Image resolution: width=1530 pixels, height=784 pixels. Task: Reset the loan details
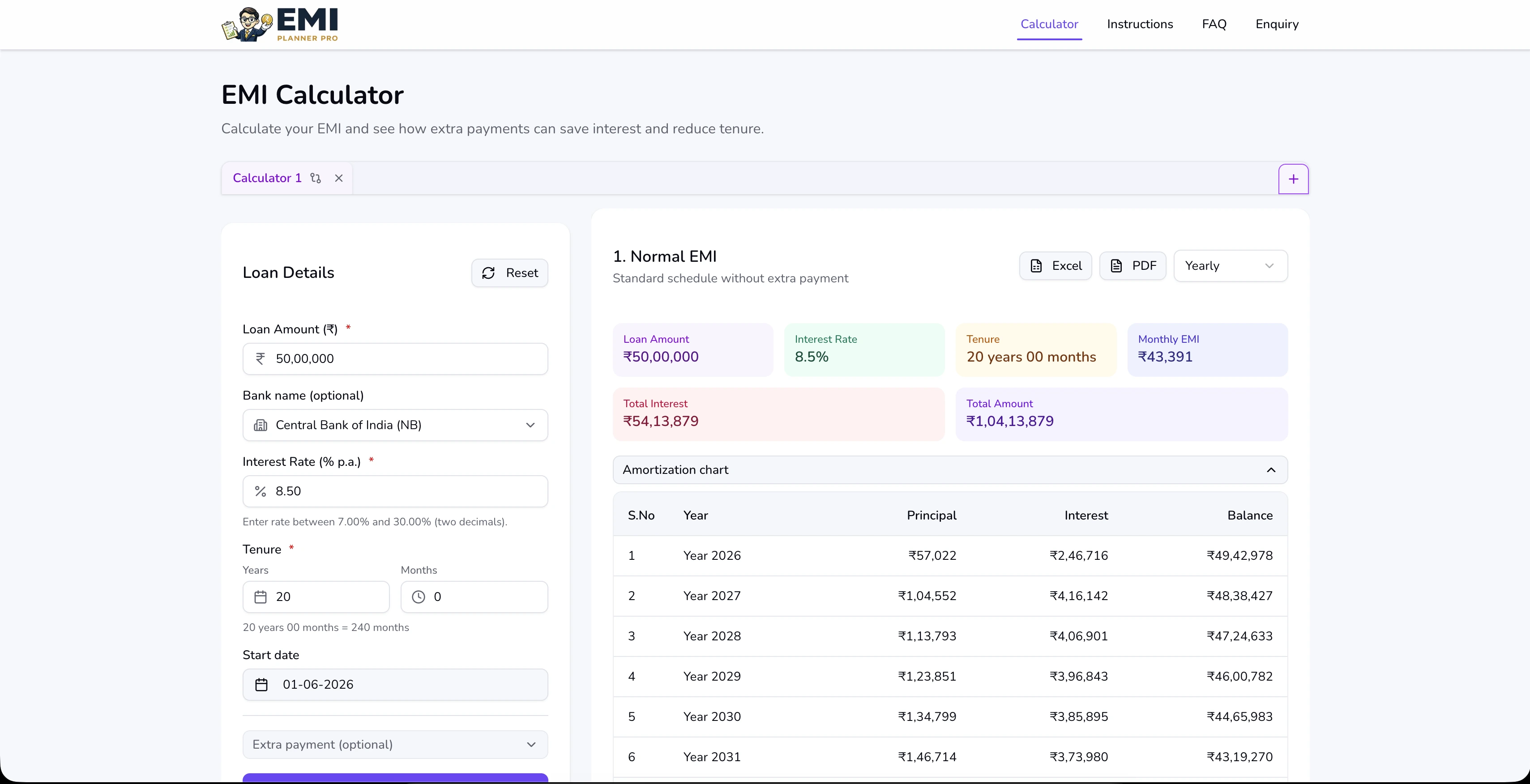pyautogui.click(x=509, y=273)
